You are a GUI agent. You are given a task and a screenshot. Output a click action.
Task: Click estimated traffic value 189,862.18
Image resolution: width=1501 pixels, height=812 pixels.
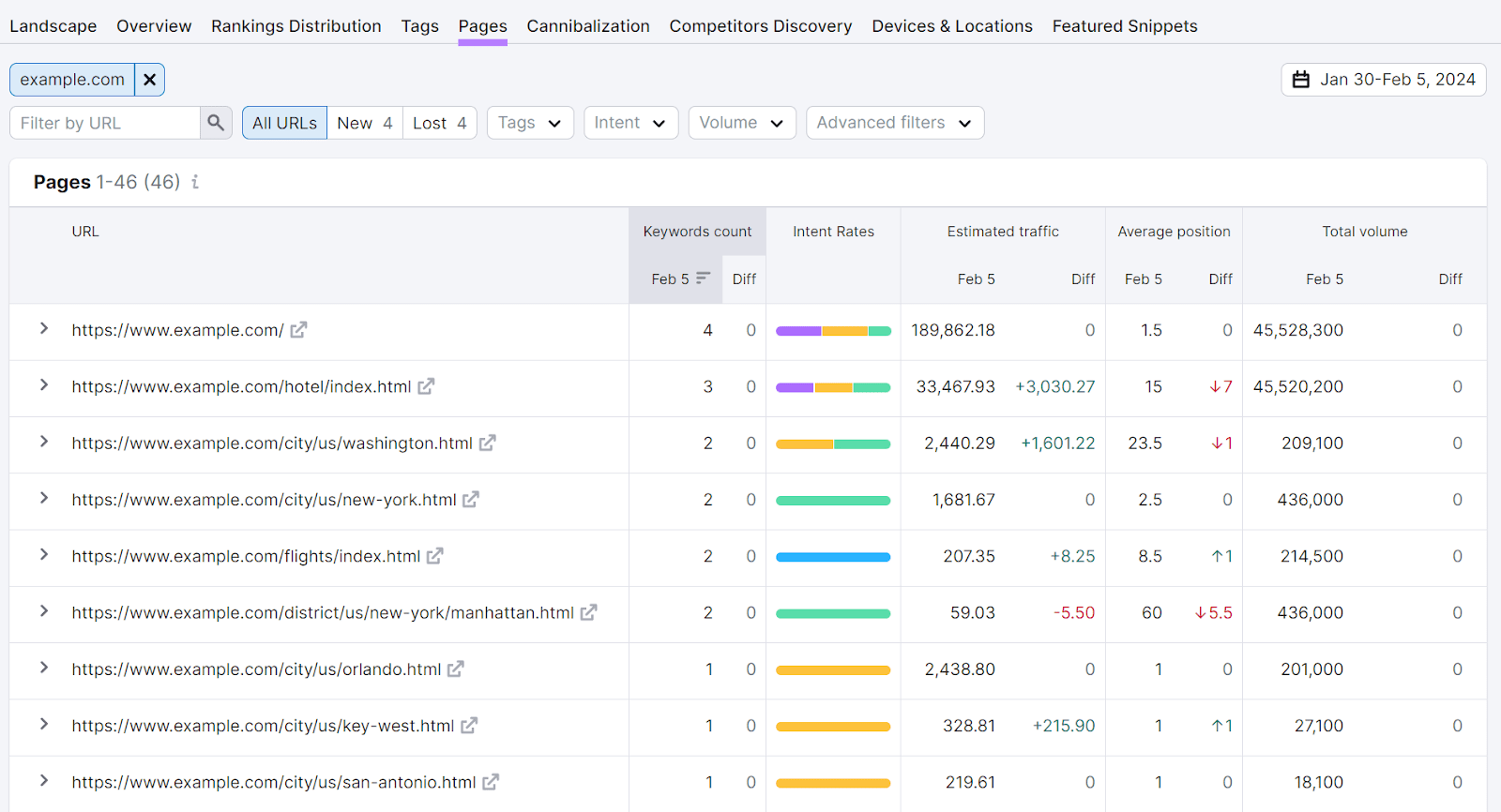coord(953,330)
